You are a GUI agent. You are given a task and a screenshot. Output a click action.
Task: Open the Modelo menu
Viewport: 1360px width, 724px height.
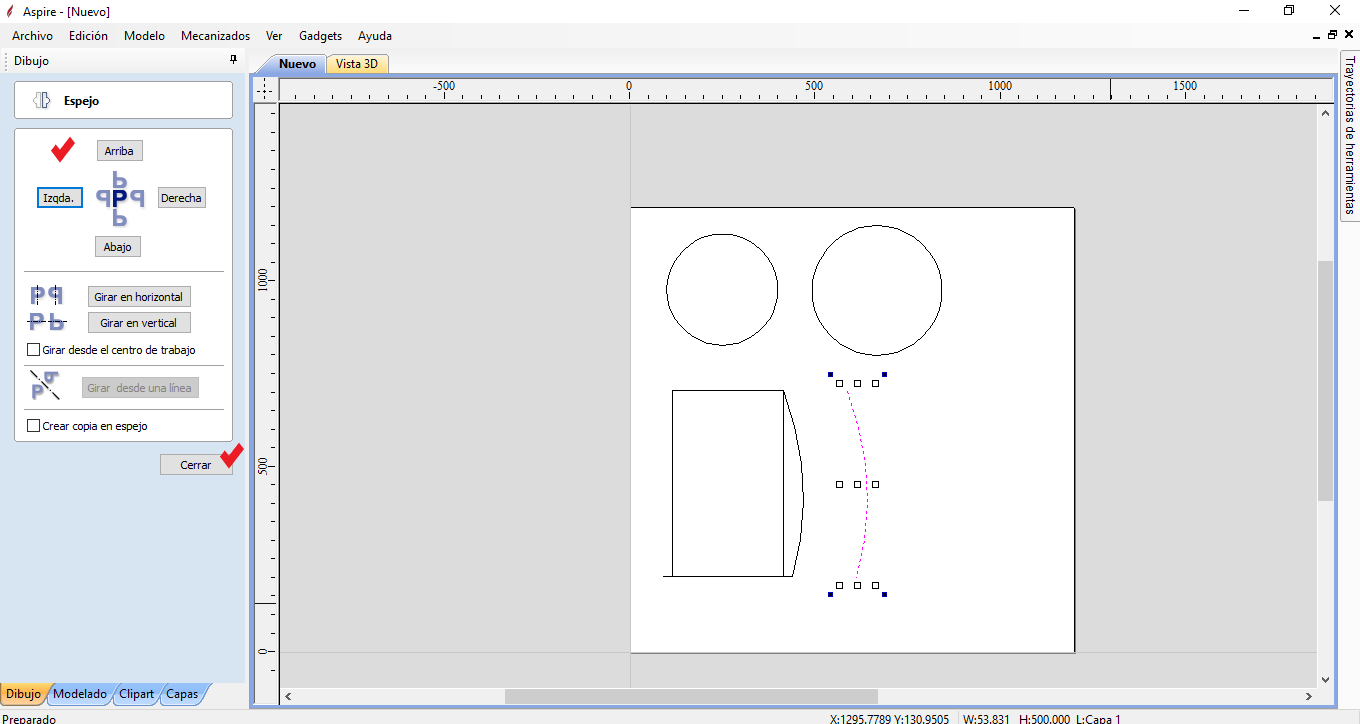[x=144, y=36]
